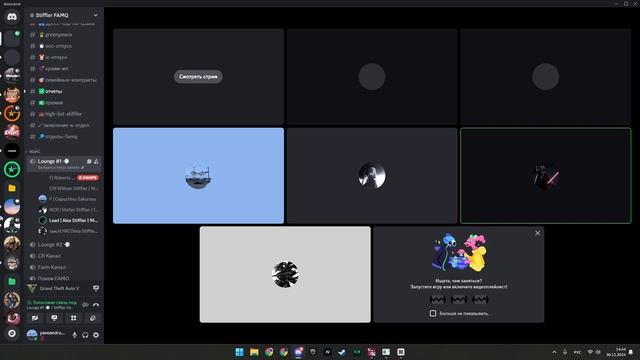640x360 pixels.
Task: Open the green star server icon
Action: click(12, 169)
